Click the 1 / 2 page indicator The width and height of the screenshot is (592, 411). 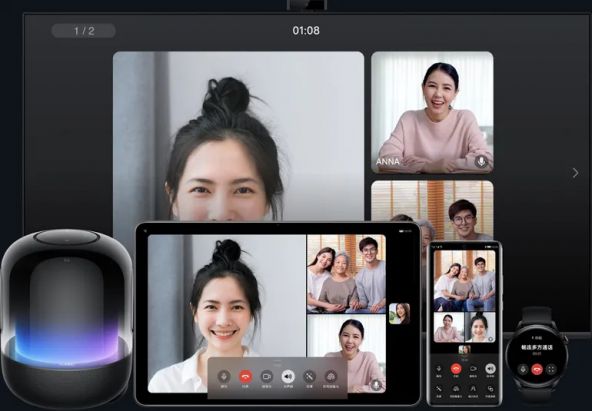pyautogui.click(x=83, y=31)
